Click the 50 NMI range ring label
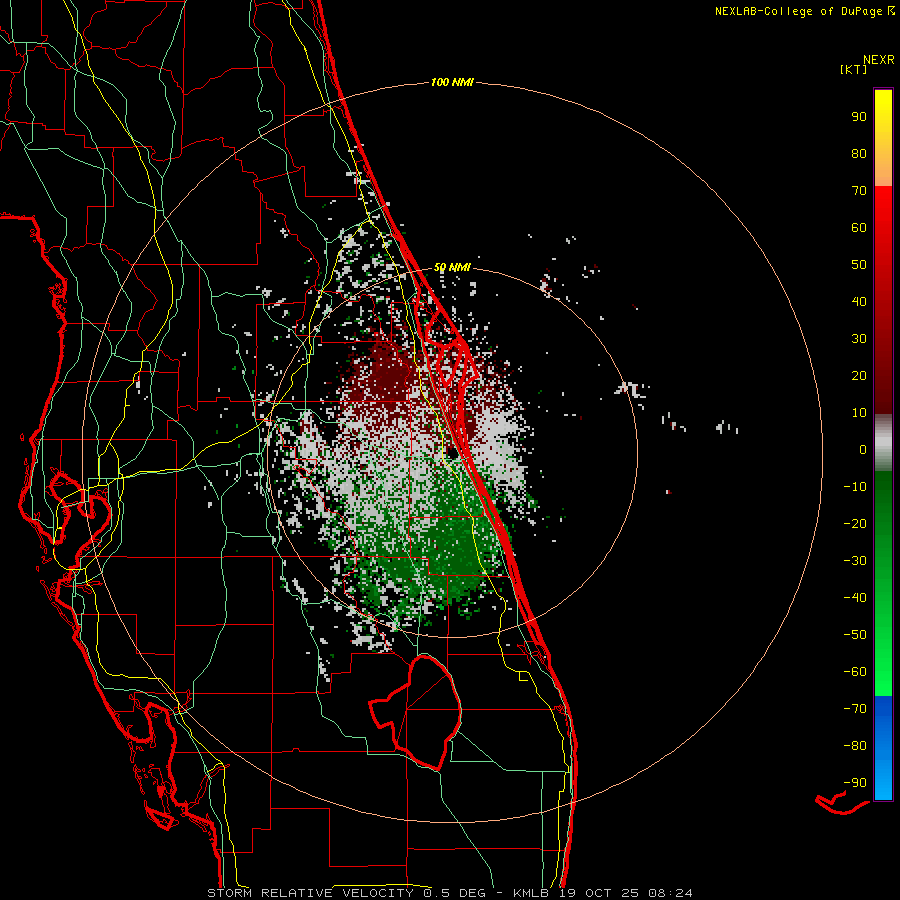The height and width of the screenshot is (900, 900). pyautogui.click(x=452, y=267)
